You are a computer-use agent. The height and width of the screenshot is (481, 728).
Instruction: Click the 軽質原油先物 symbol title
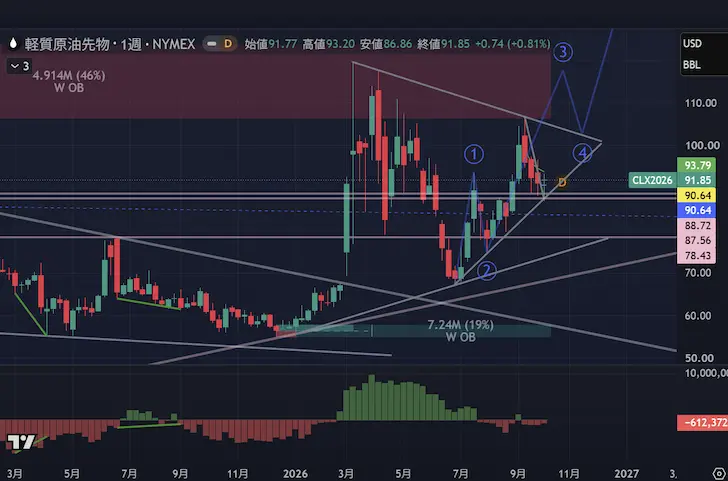pyautogui.click(x=67, y=44)
